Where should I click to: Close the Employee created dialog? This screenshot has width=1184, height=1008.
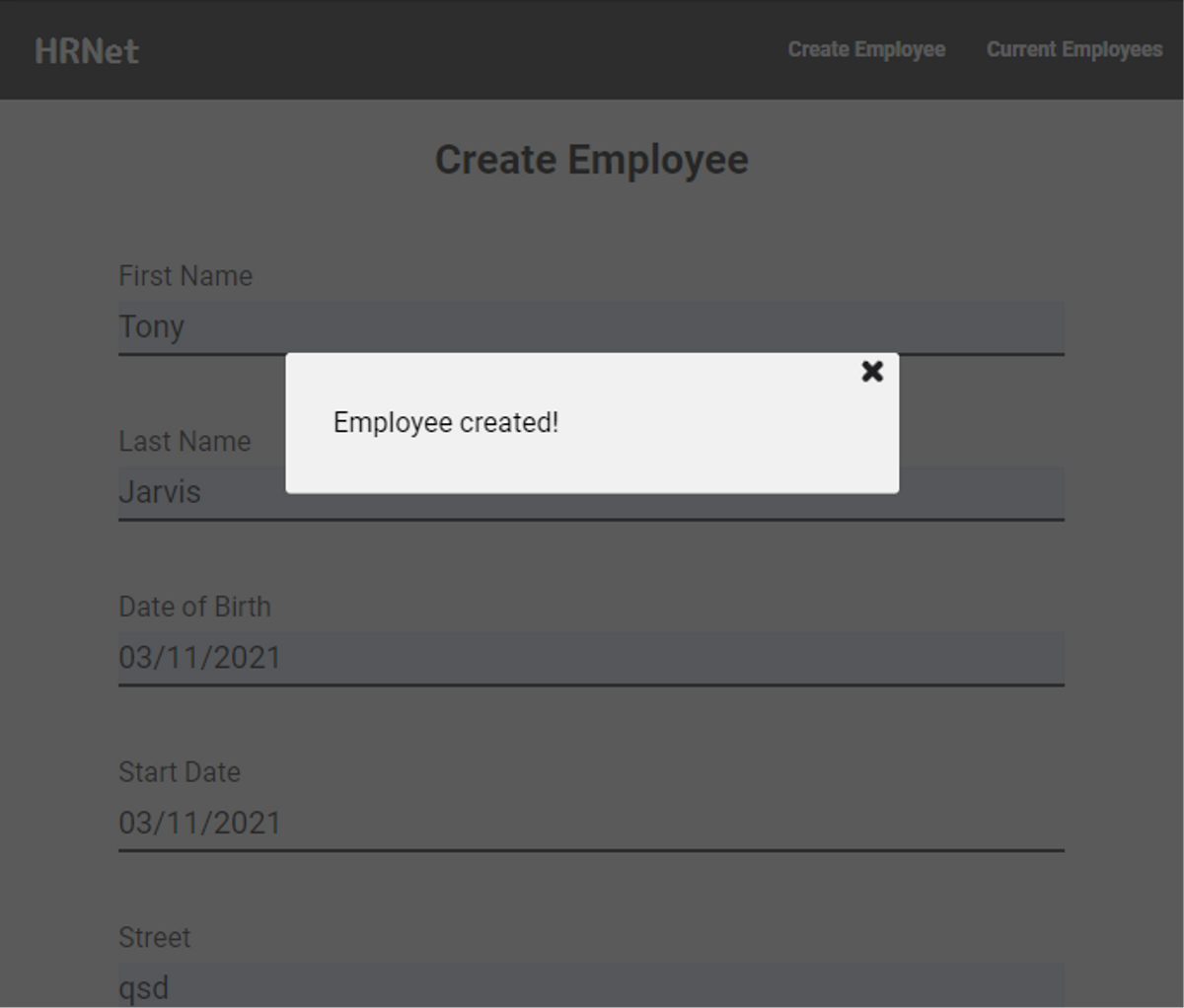click(872, 372)
